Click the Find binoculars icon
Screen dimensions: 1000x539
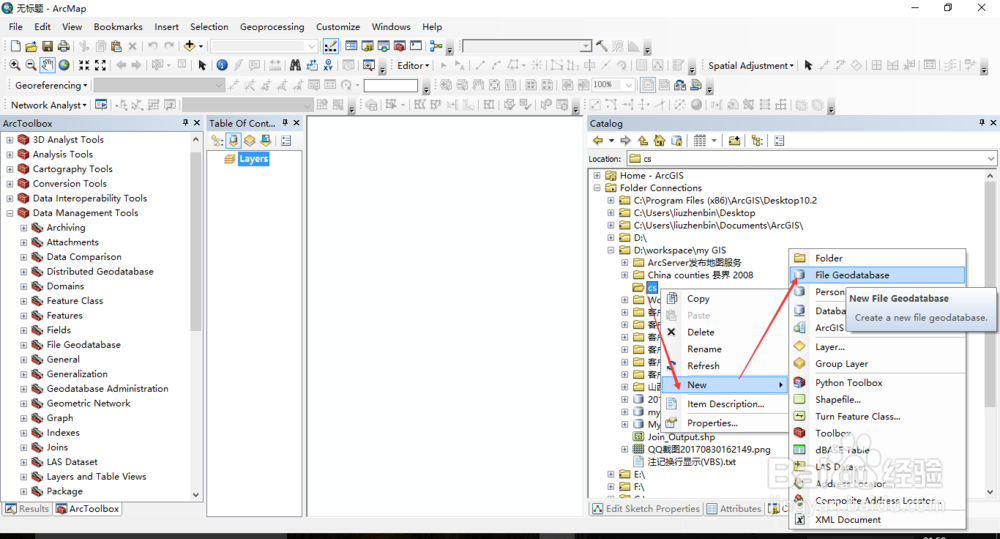coord(295,65)
